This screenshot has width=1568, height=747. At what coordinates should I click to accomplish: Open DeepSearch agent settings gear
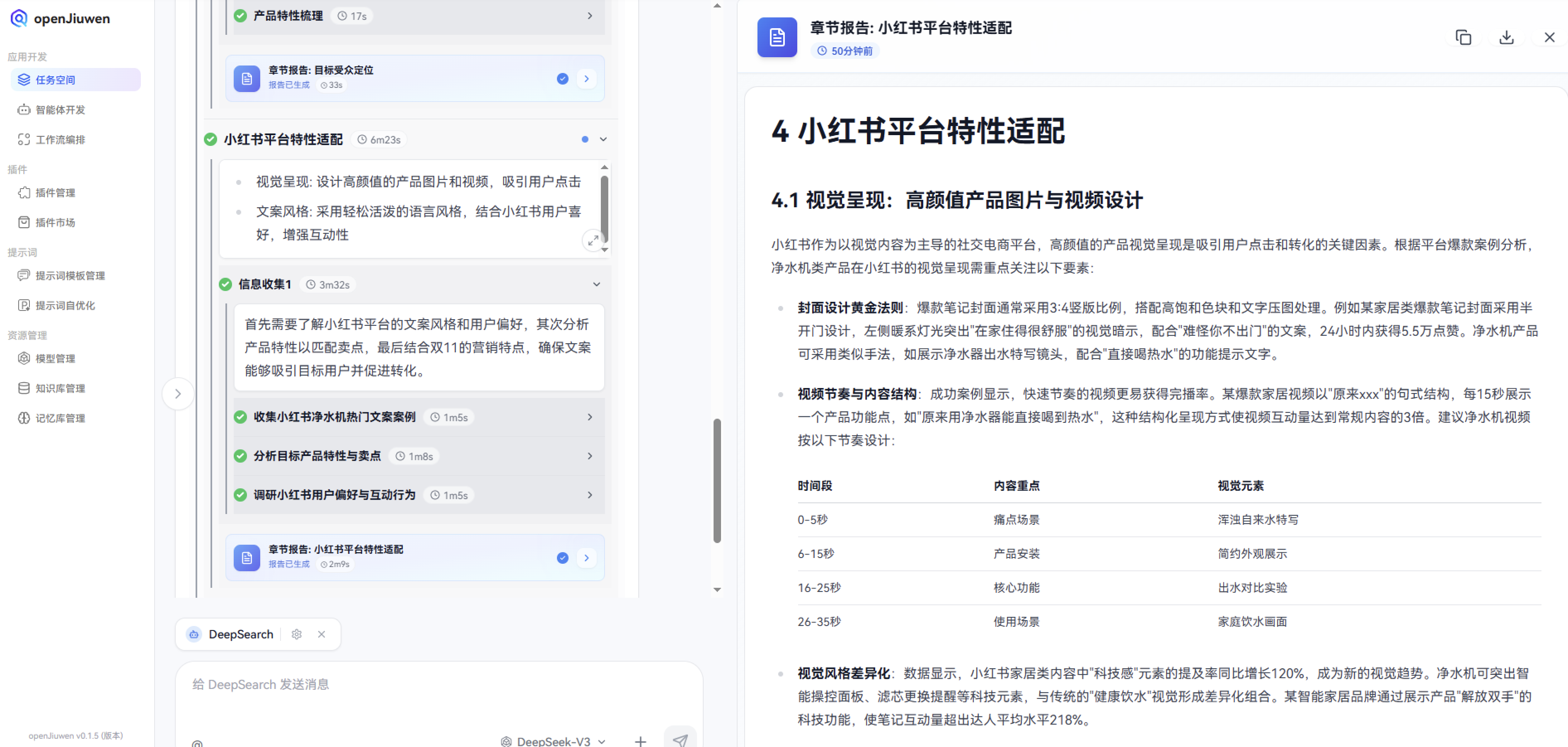point(296,634)
